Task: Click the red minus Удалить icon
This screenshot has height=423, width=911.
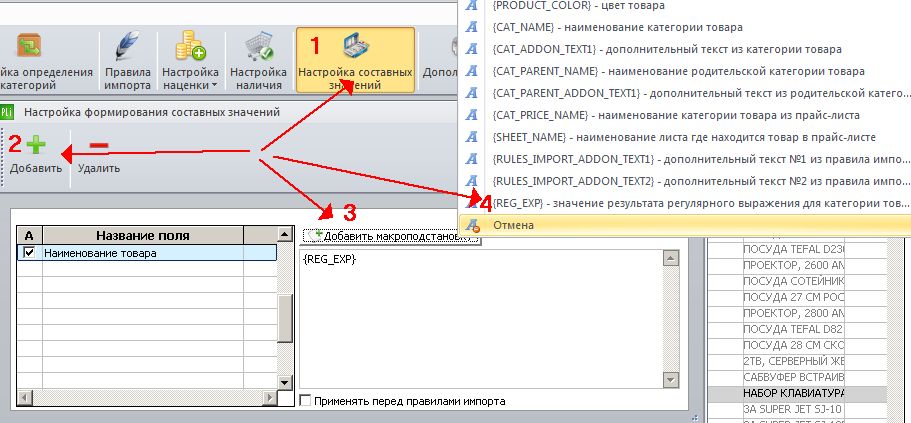Action: tap(99, 145)
